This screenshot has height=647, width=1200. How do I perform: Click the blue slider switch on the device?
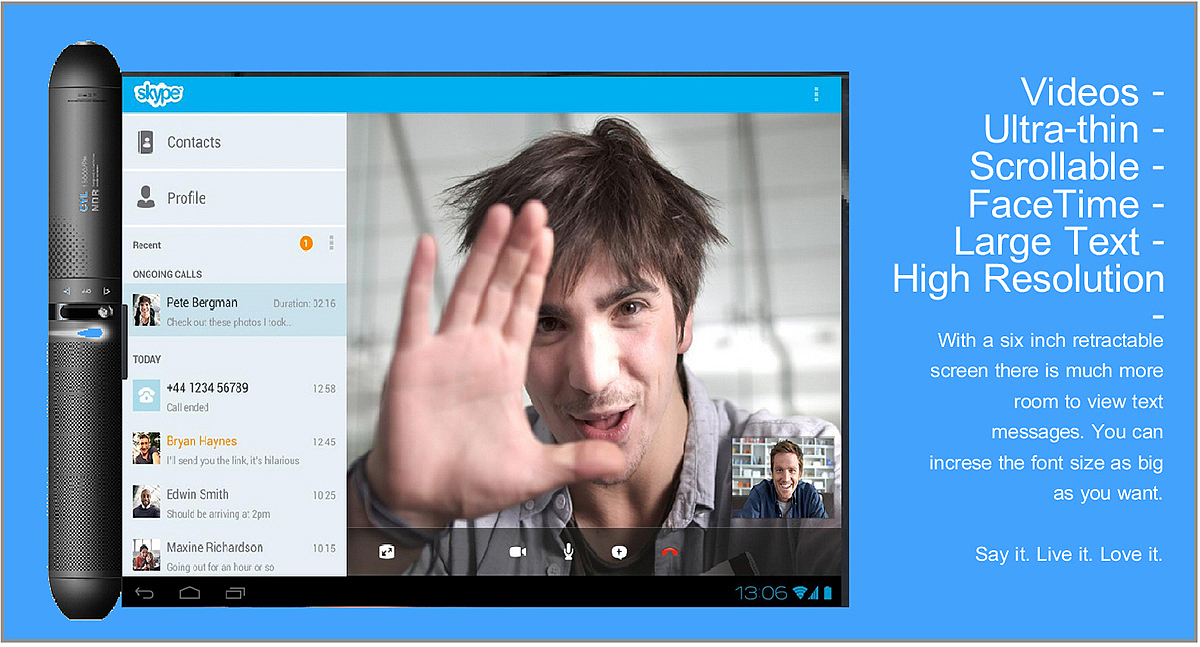pos(88,332)
